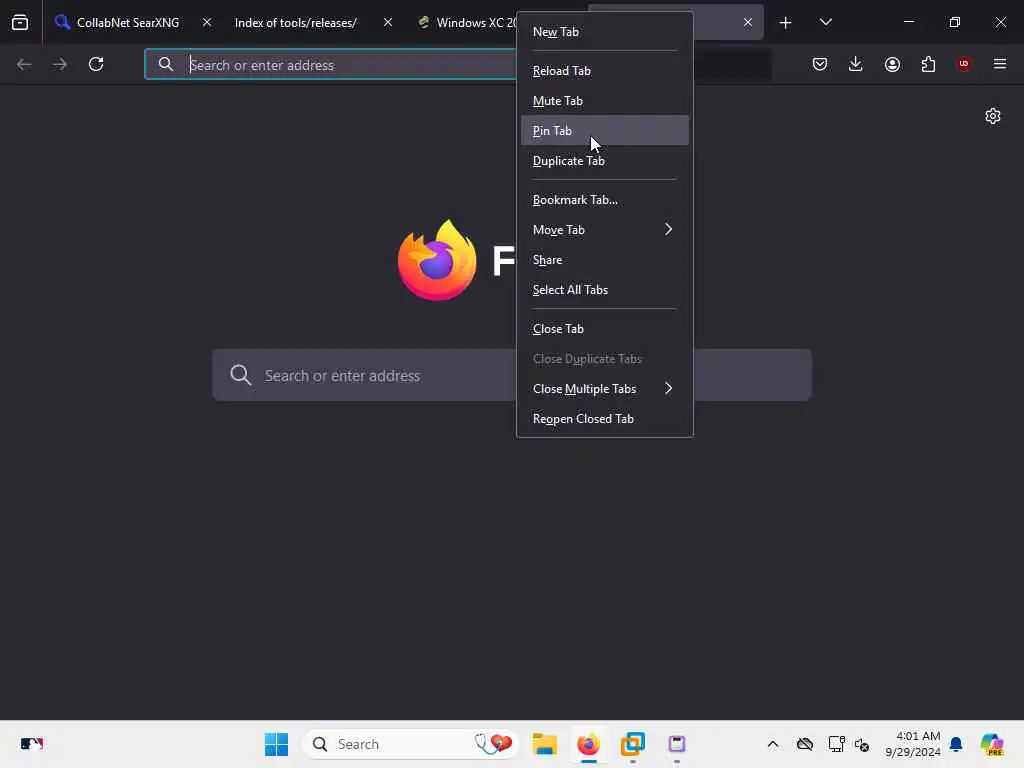
Task: Reload the current page
Action: pos(96,64)
